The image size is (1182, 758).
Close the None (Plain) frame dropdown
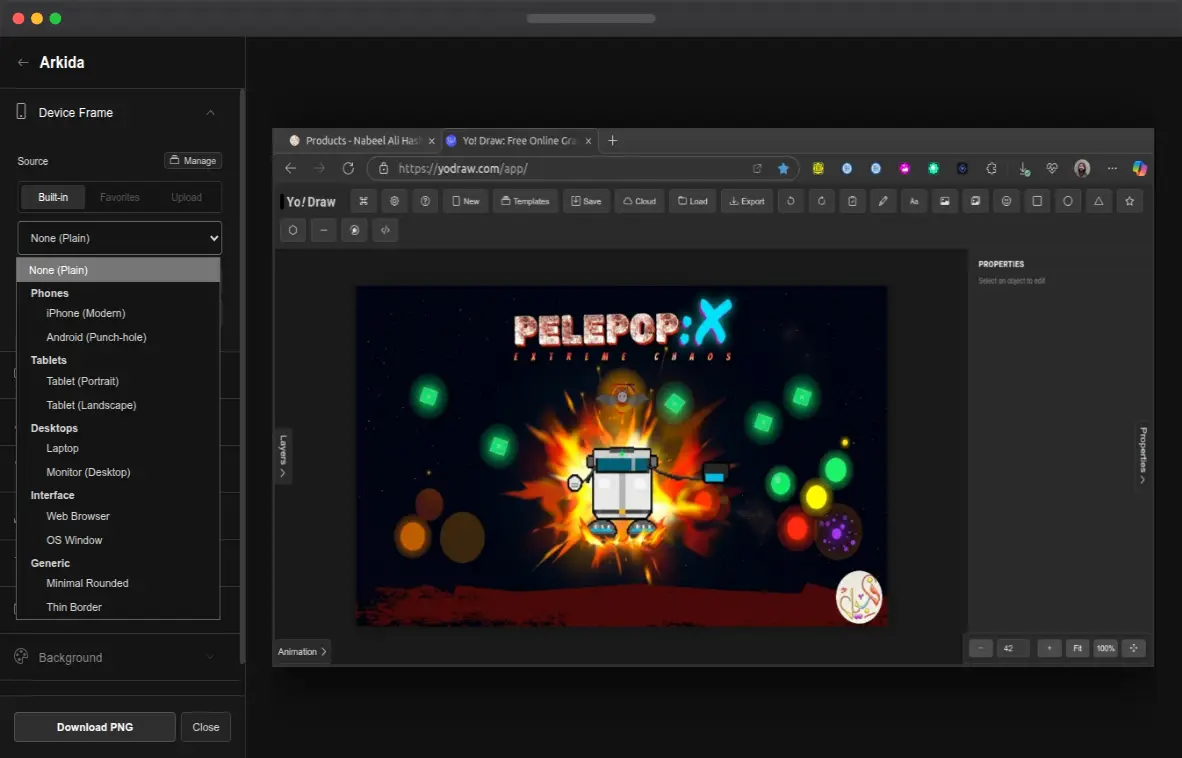(x=120, y=238)
